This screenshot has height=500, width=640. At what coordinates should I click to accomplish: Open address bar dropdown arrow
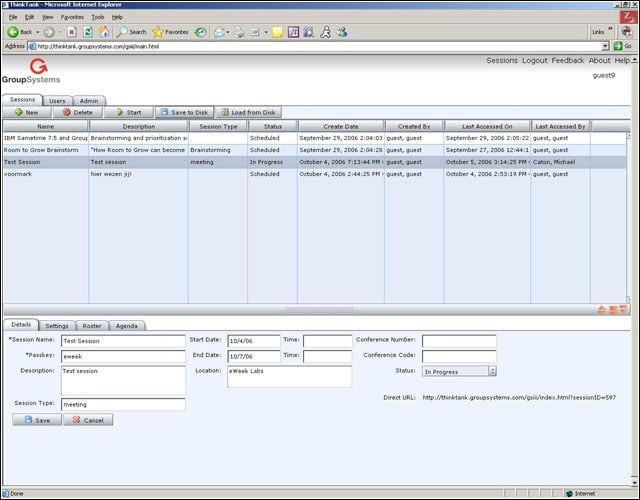click(x=606, y=46)
